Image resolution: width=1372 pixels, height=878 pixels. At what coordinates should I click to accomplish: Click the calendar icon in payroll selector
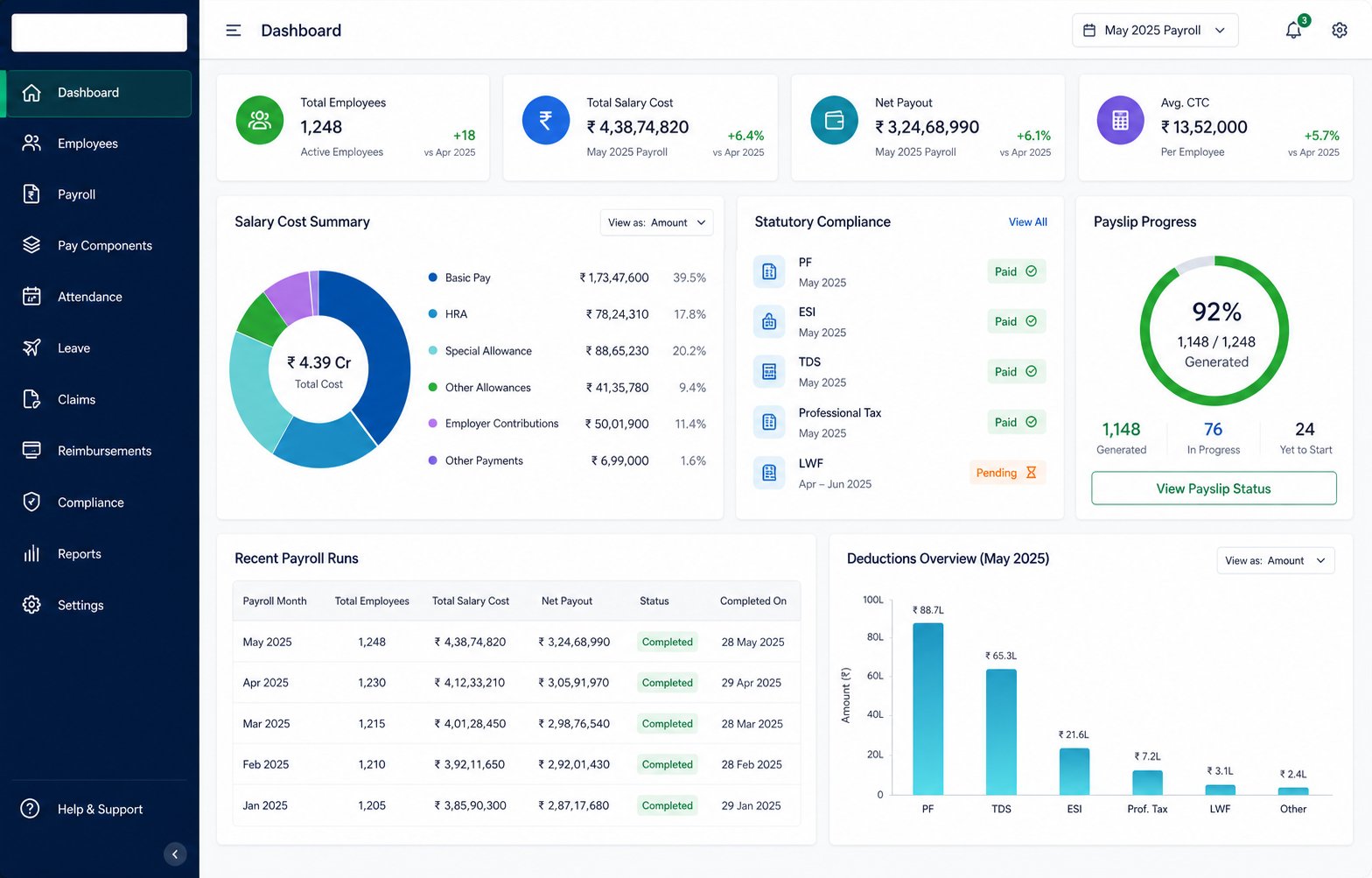point(1089,31)
